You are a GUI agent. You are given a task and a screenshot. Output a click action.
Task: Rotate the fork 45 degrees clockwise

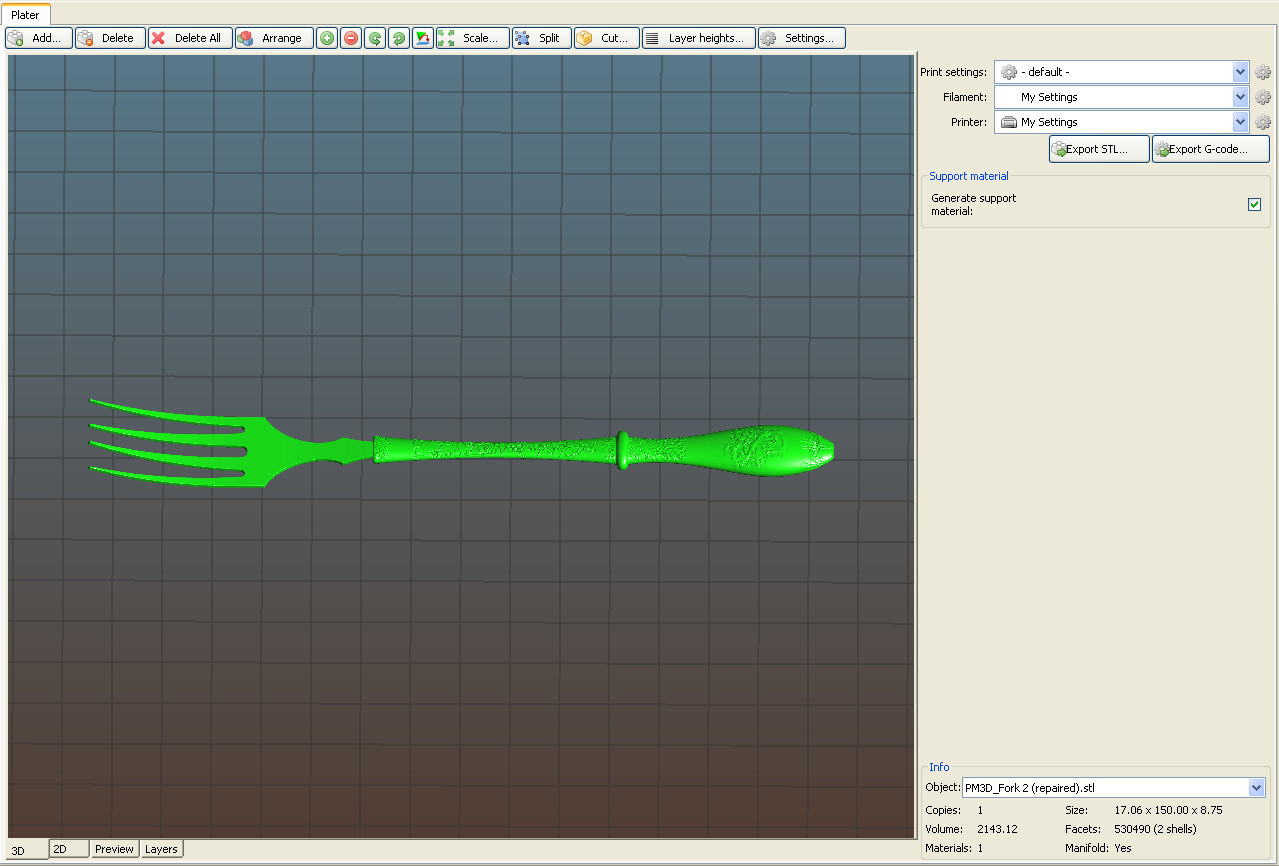(x=398, y=37)
